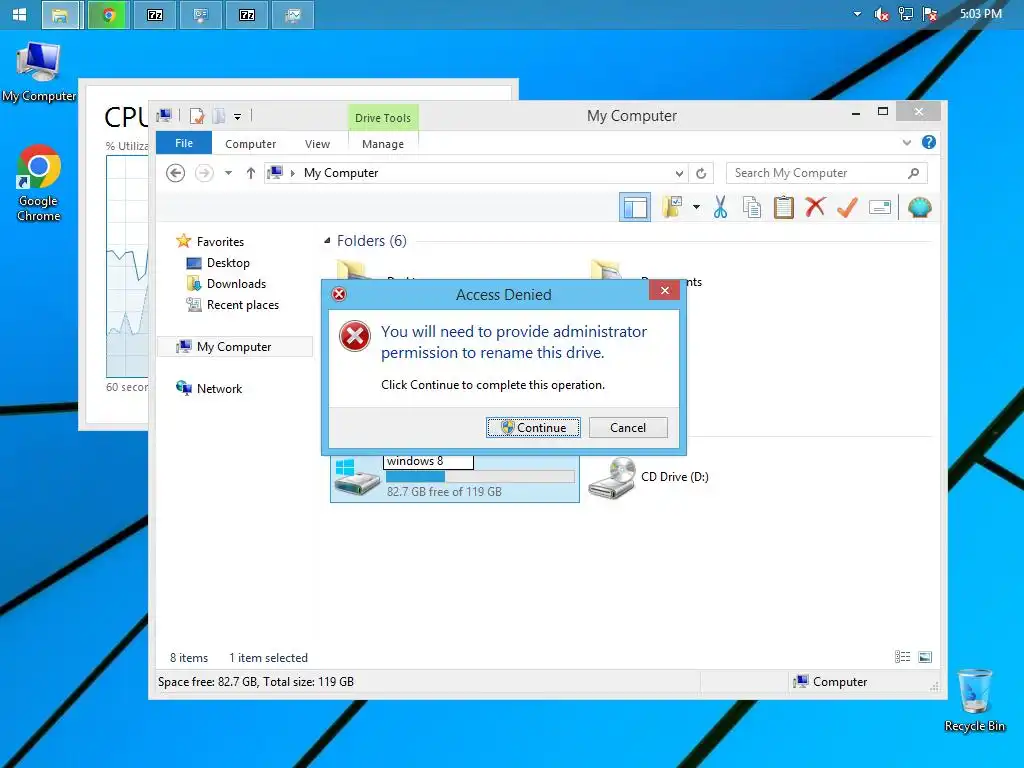The width and height of the screenshot is (1024, 768).
Task: Click the envelope-card toolbar icon
Action: click(x=880, y=208)
